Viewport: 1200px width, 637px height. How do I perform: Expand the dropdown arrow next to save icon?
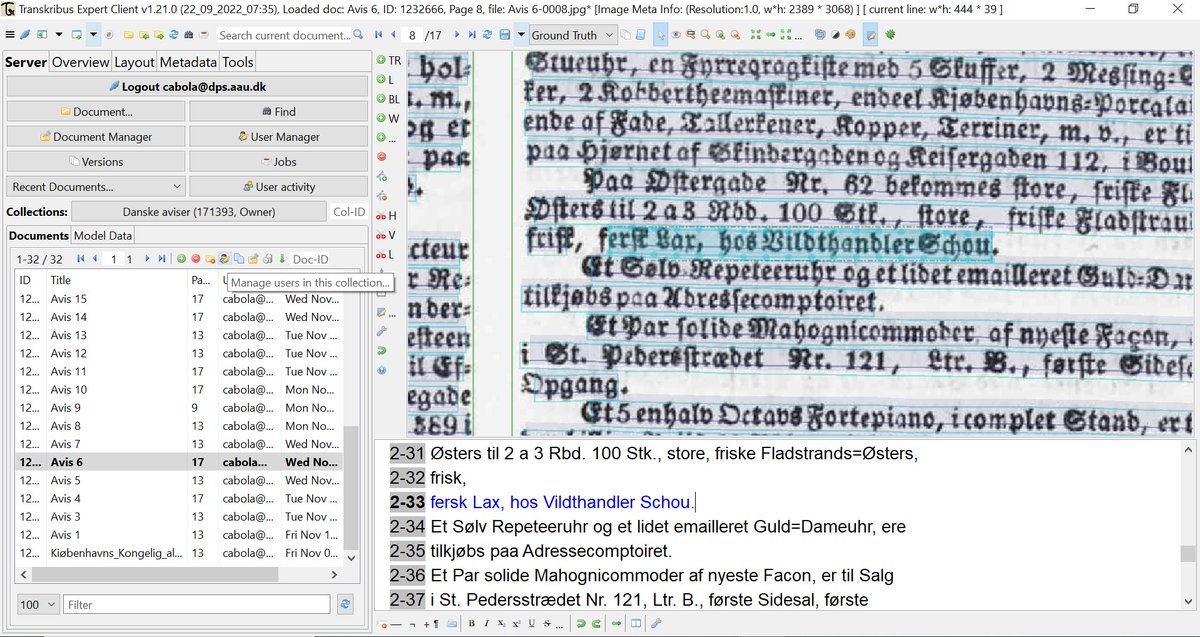(x=520, y=35)
